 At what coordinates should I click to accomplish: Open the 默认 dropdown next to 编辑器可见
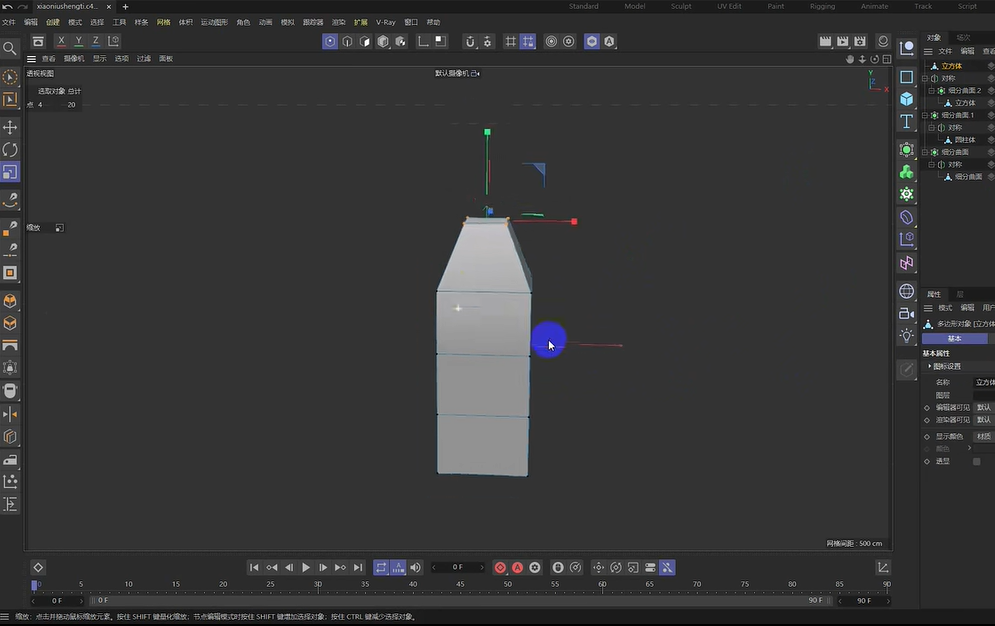[984, 407]
